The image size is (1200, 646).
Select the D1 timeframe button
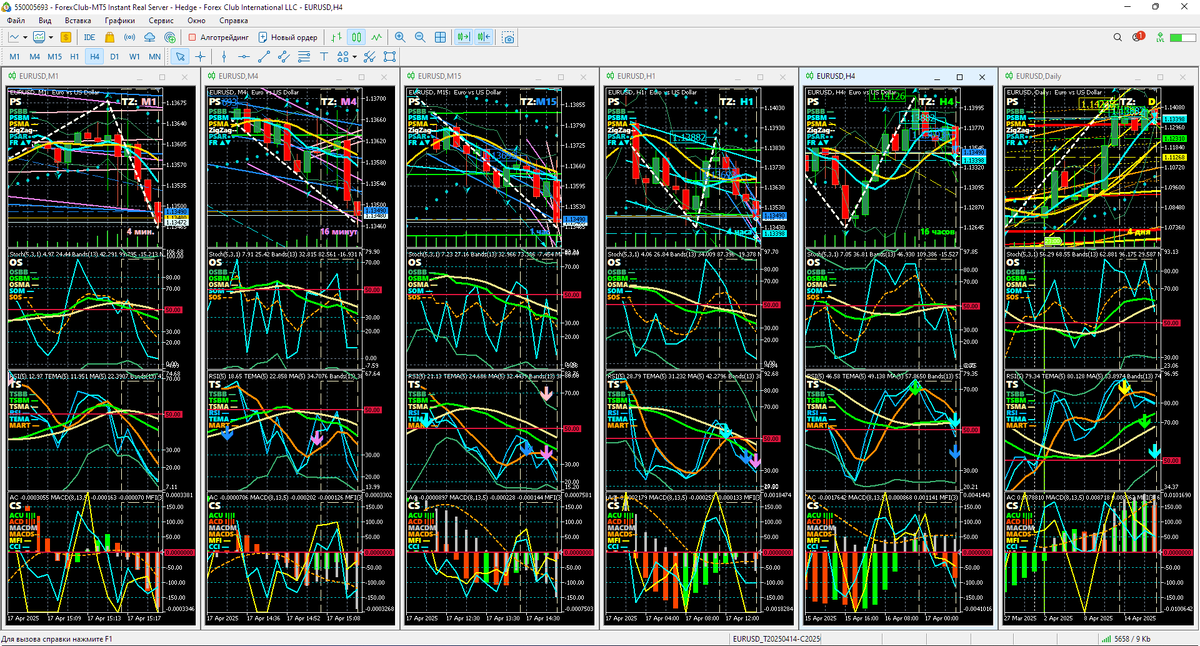point(114,57)
